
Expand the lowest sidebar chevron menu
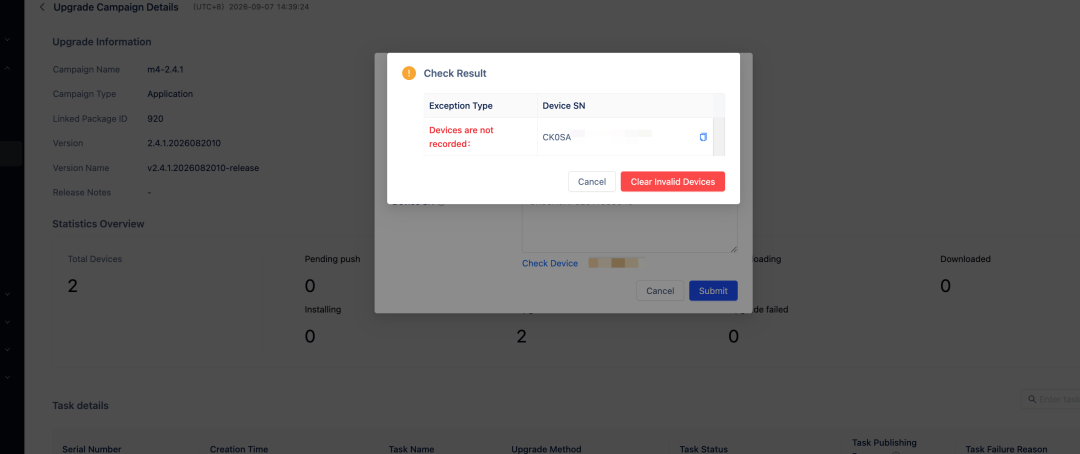(7, 378)
